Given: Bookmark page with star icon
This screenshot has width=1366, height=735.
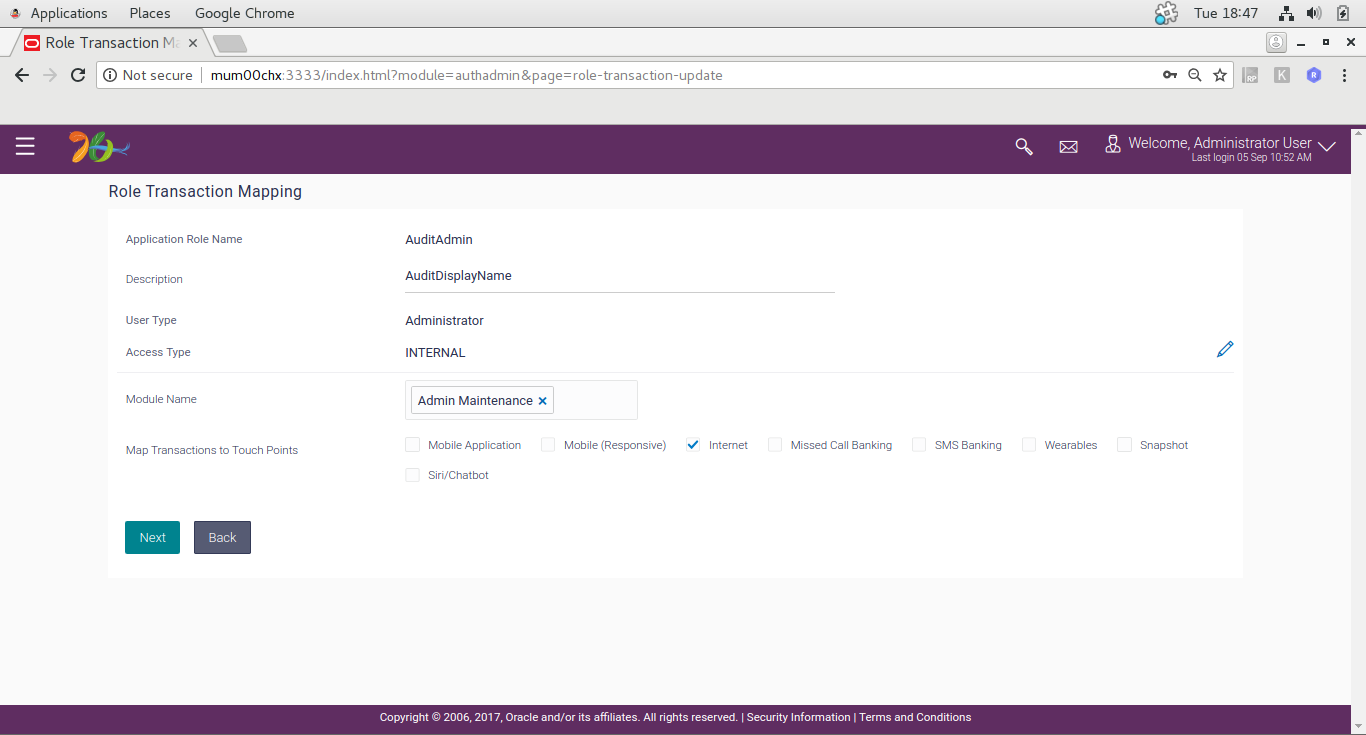Looking at the screenshot, I should pyautogui.click(x=1220, y=75).
